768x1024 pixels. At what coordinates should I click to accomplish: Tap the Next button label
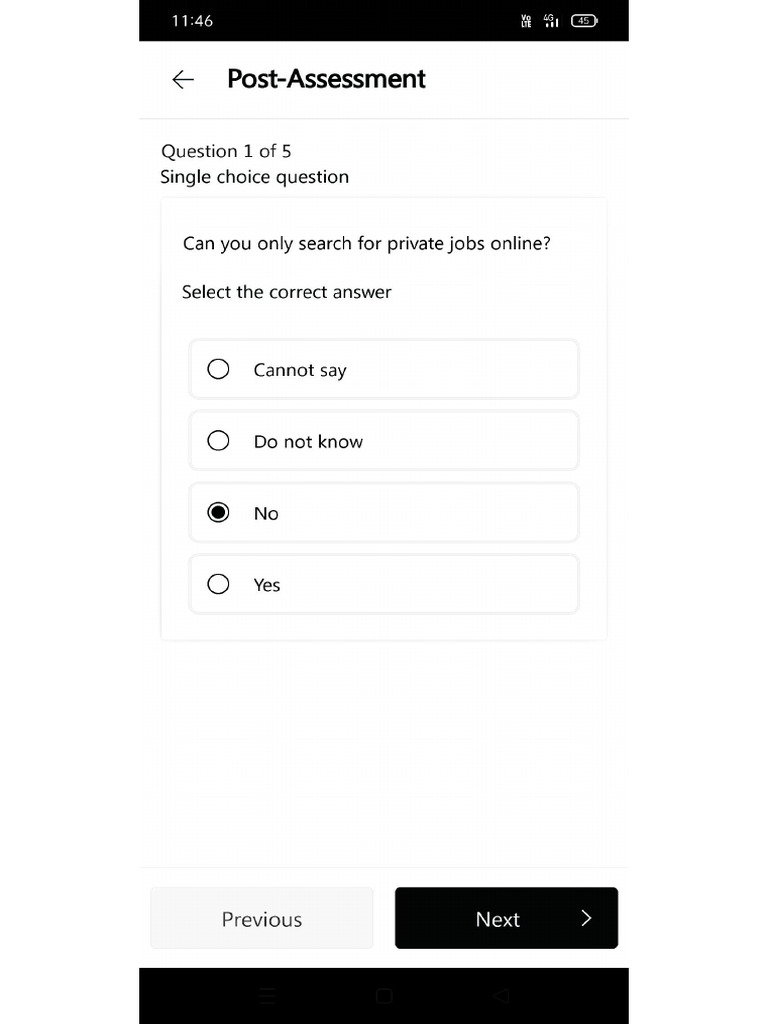coord(497,919)
